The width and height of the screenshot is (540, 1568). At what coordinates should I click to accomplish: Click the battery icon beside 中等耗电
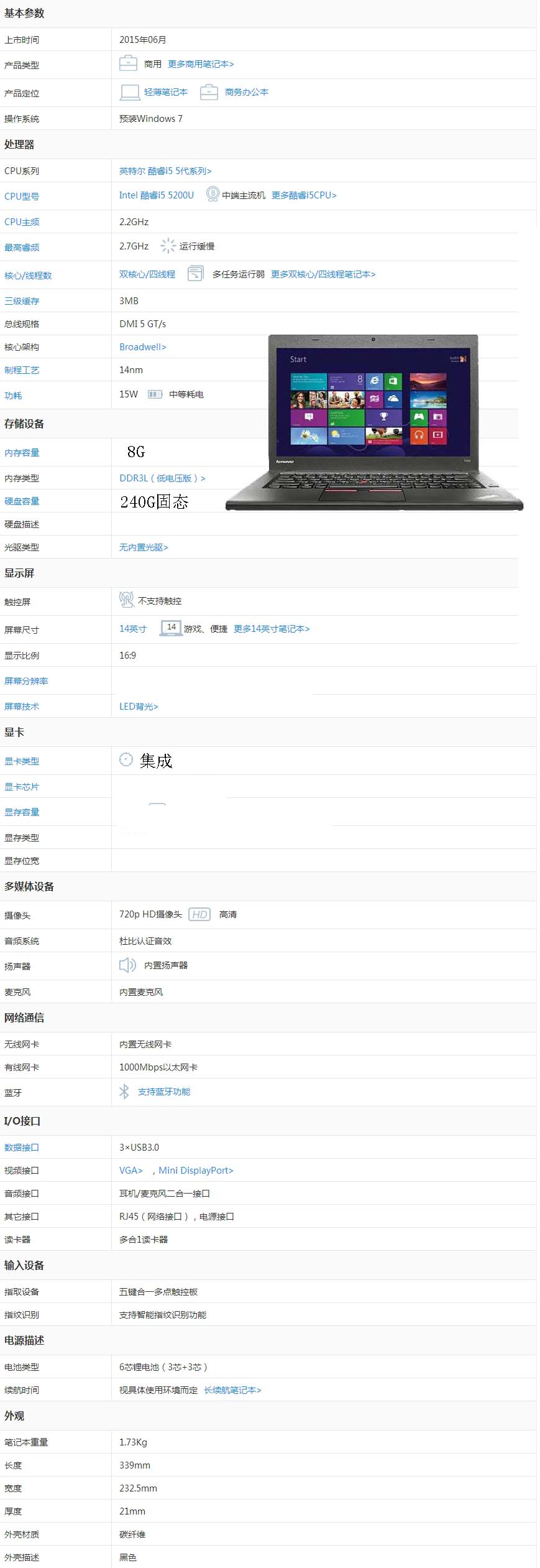[x=155, y=394]
